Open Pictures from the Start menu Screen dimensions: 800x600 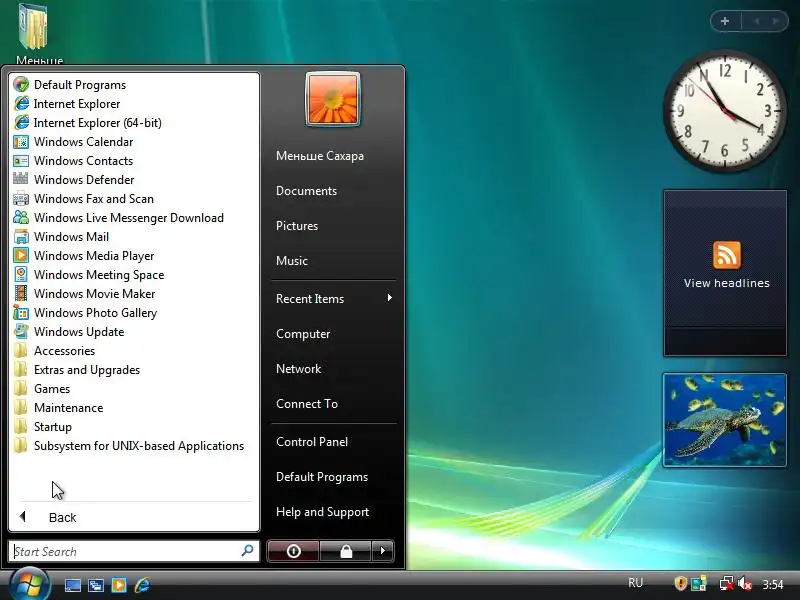point(297,226)
